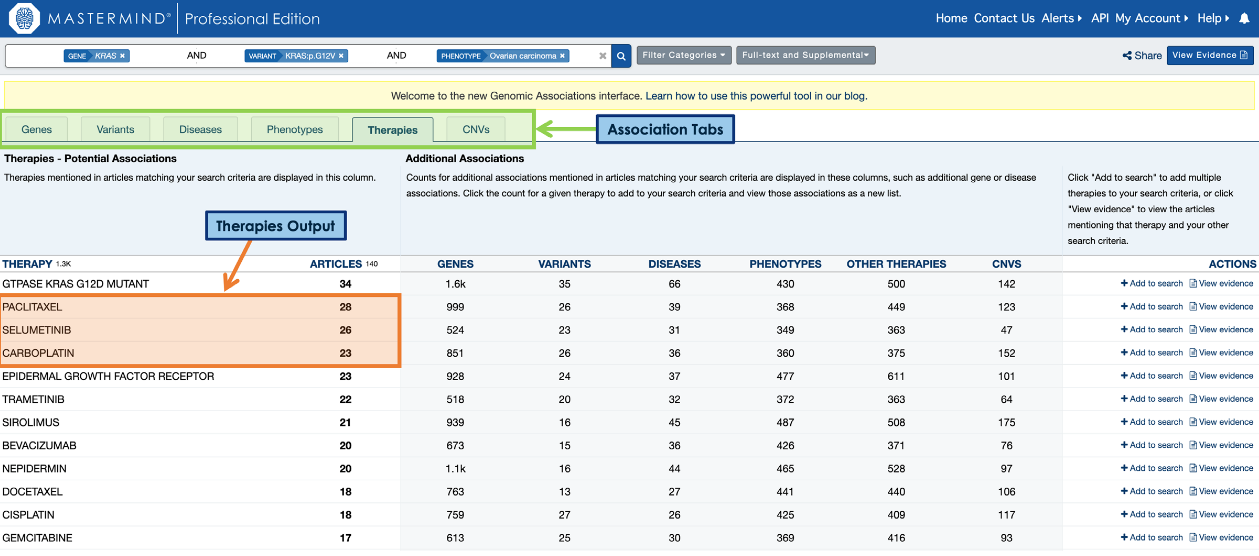Open the 'Learn how to use' blog link
Image resolution: width=1259 pixels, height=556 pixels.
tap(756, 96)
